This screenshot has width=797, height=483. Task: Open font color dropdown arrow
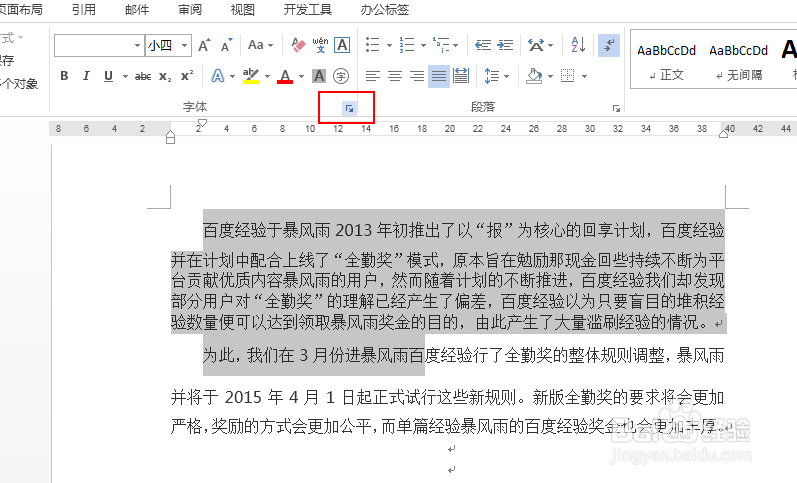(x=301, y=76)
